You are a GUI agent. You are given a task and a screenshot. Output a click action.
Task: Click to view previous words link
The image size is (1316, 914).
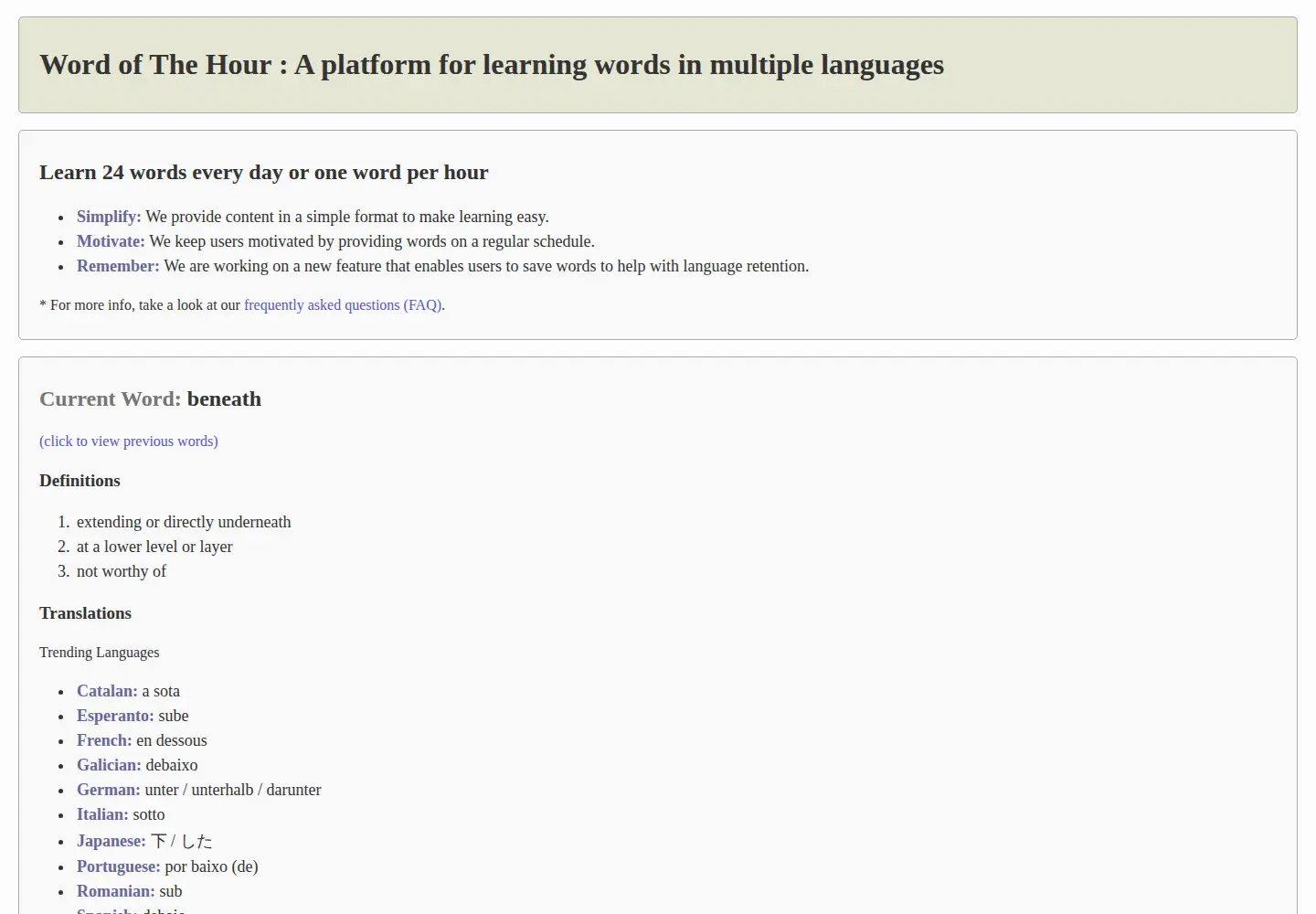(129, 441)
